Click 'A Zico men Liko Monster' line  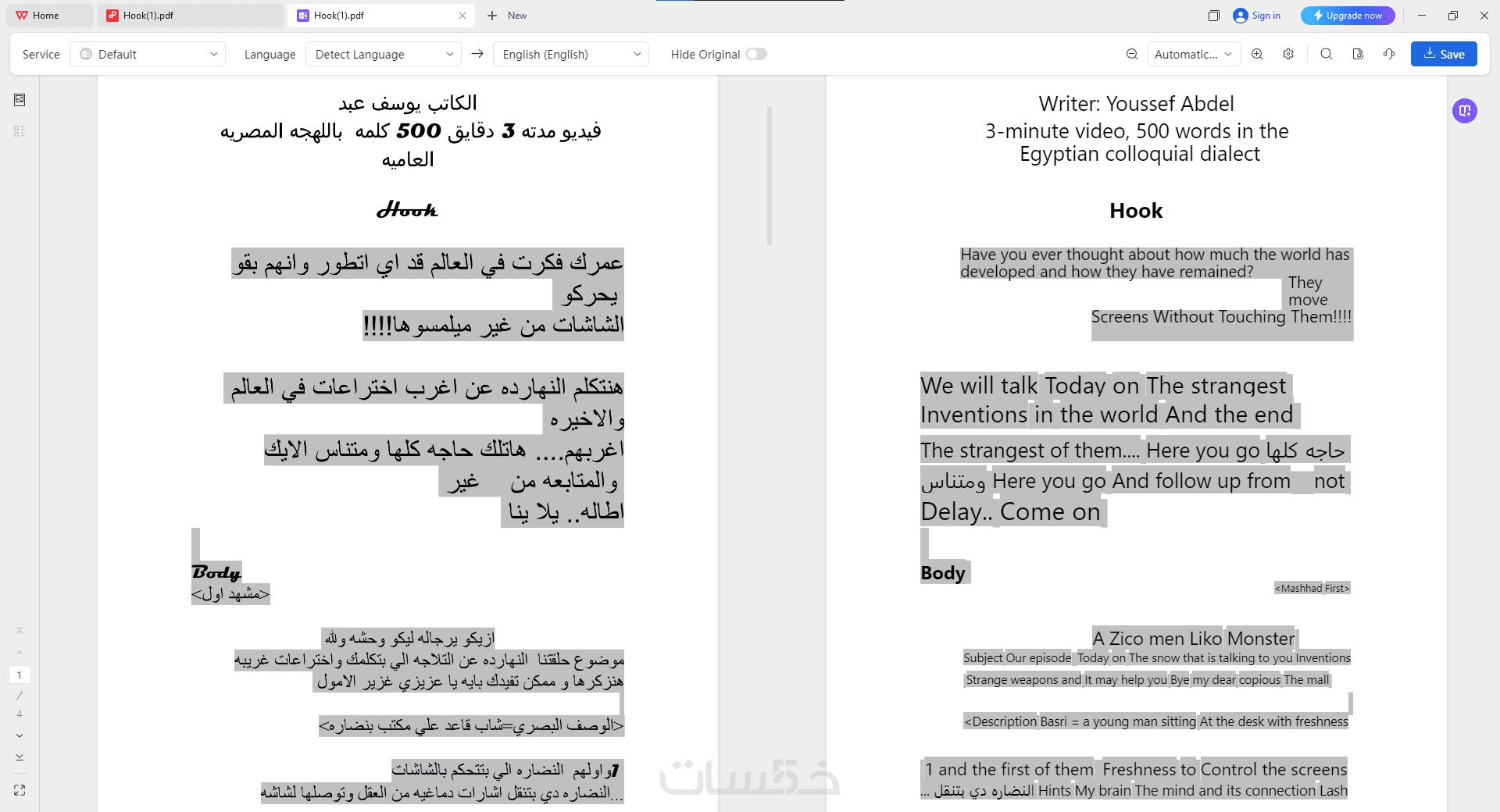(x=1193, y=639)
